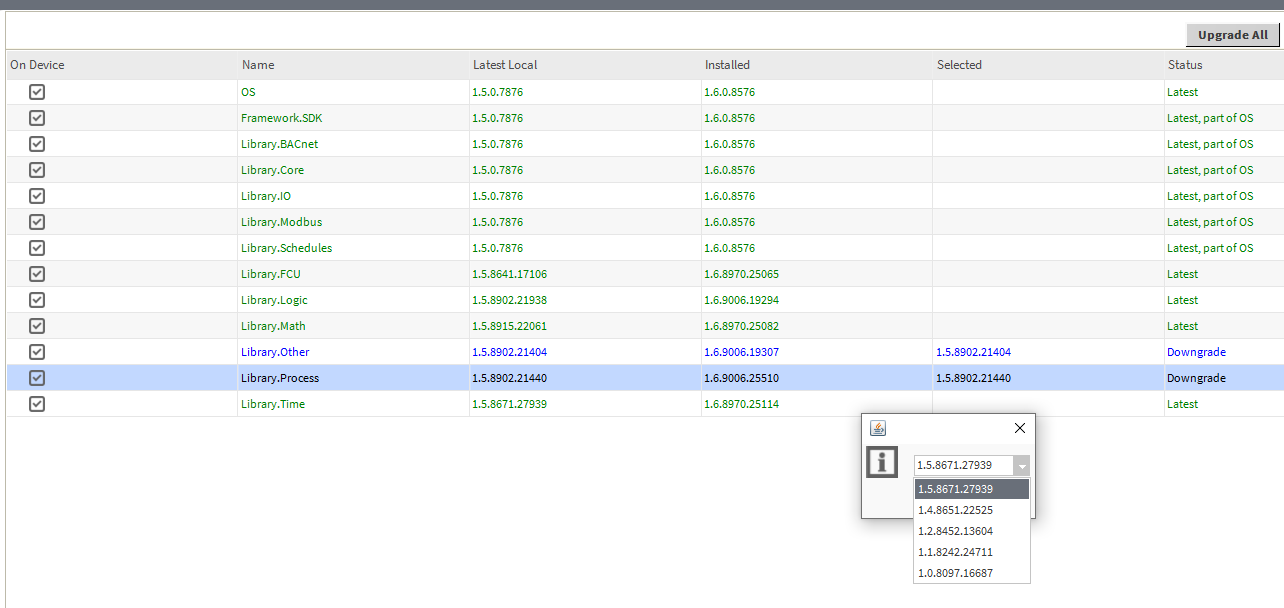Toggle the On Device checkbox for Library.FCU
This screenshot has width=1284, height=608.
37,274
